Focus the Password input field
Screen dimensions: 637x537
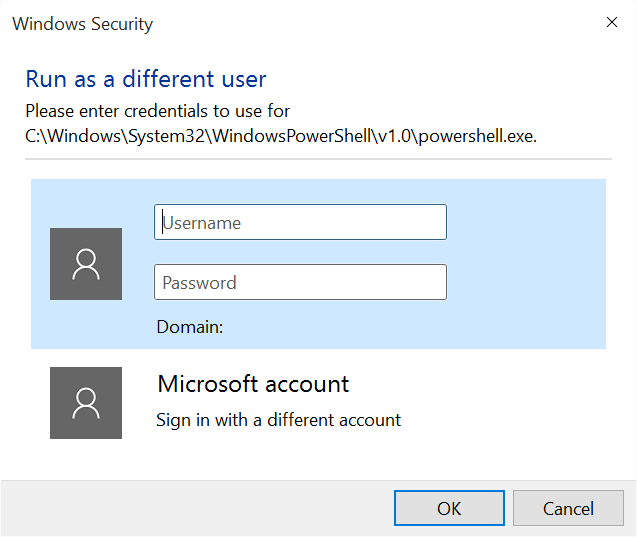pos(300,282)
